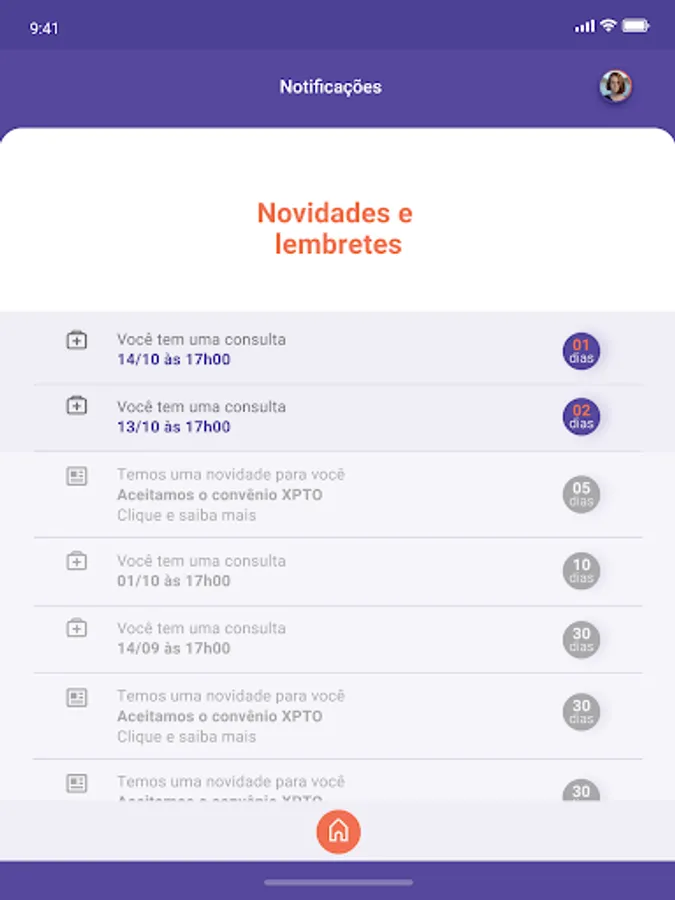Select the 05 dias gray badge

[581, 494]
